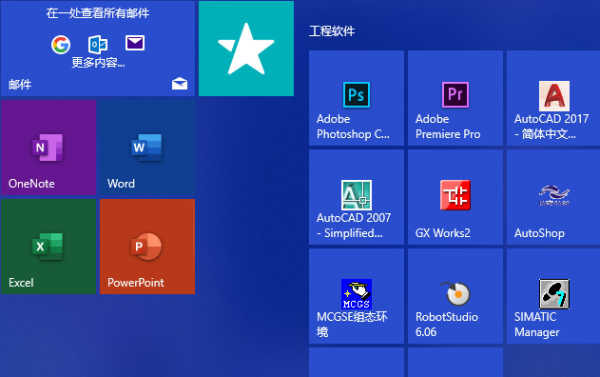Open the OneNote tile

pyautogui.click(x=48, y=148)
